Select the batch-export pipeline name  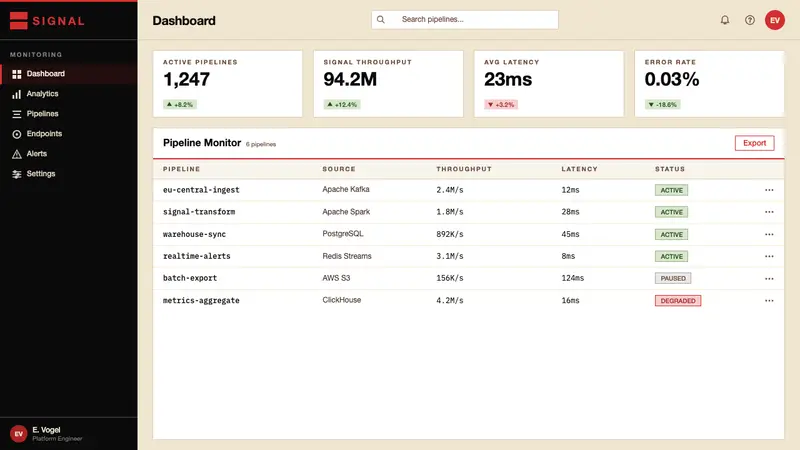pos(190,278)
